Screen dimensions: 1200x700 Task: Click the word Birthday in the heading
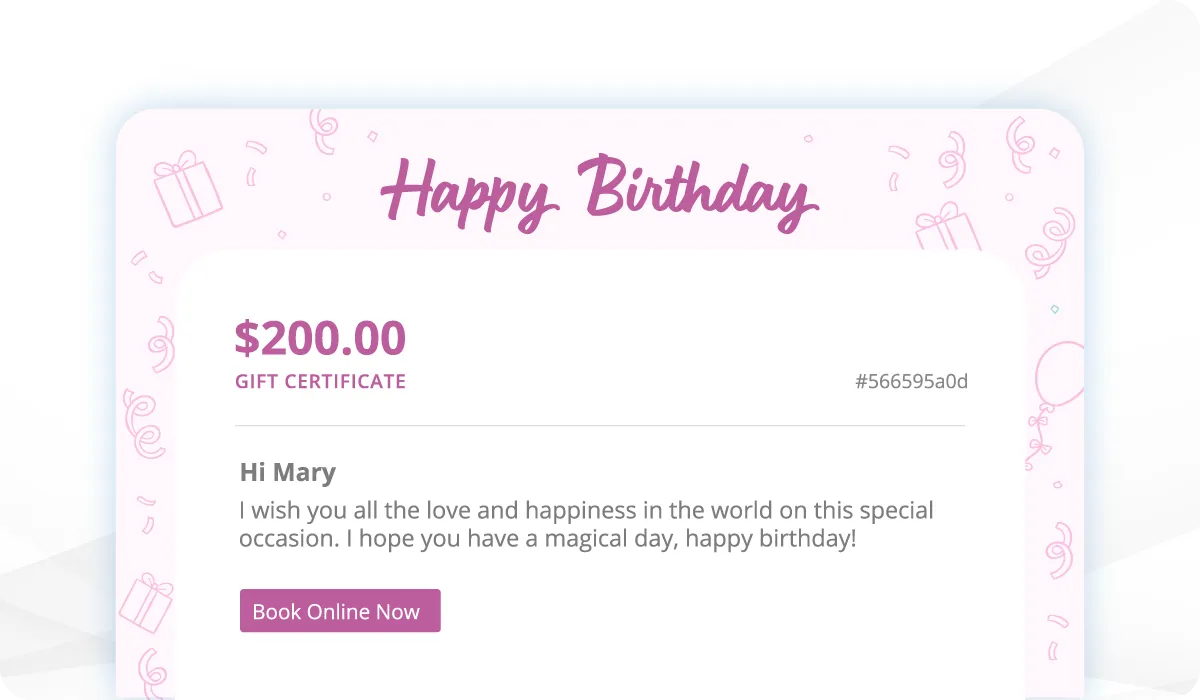coord(700,190)
